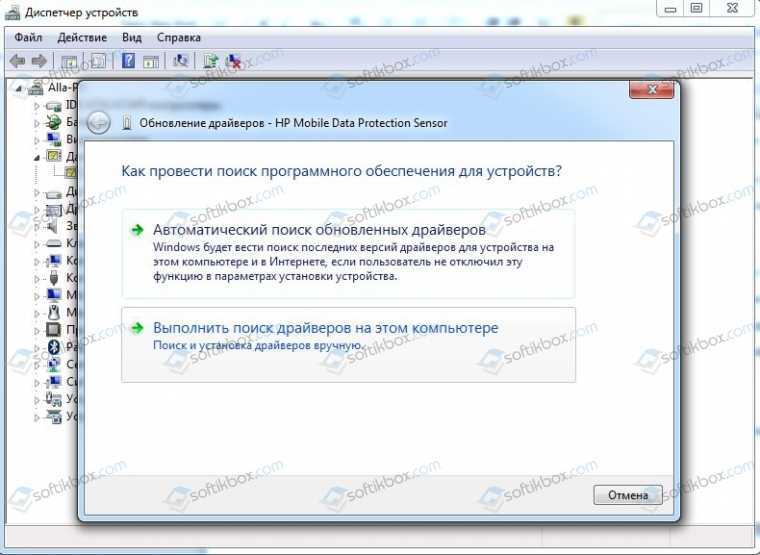Click the blue question-mark Help toolbar icon
Viewport: 760px width, 555px height.
click(x=128, y=61)
